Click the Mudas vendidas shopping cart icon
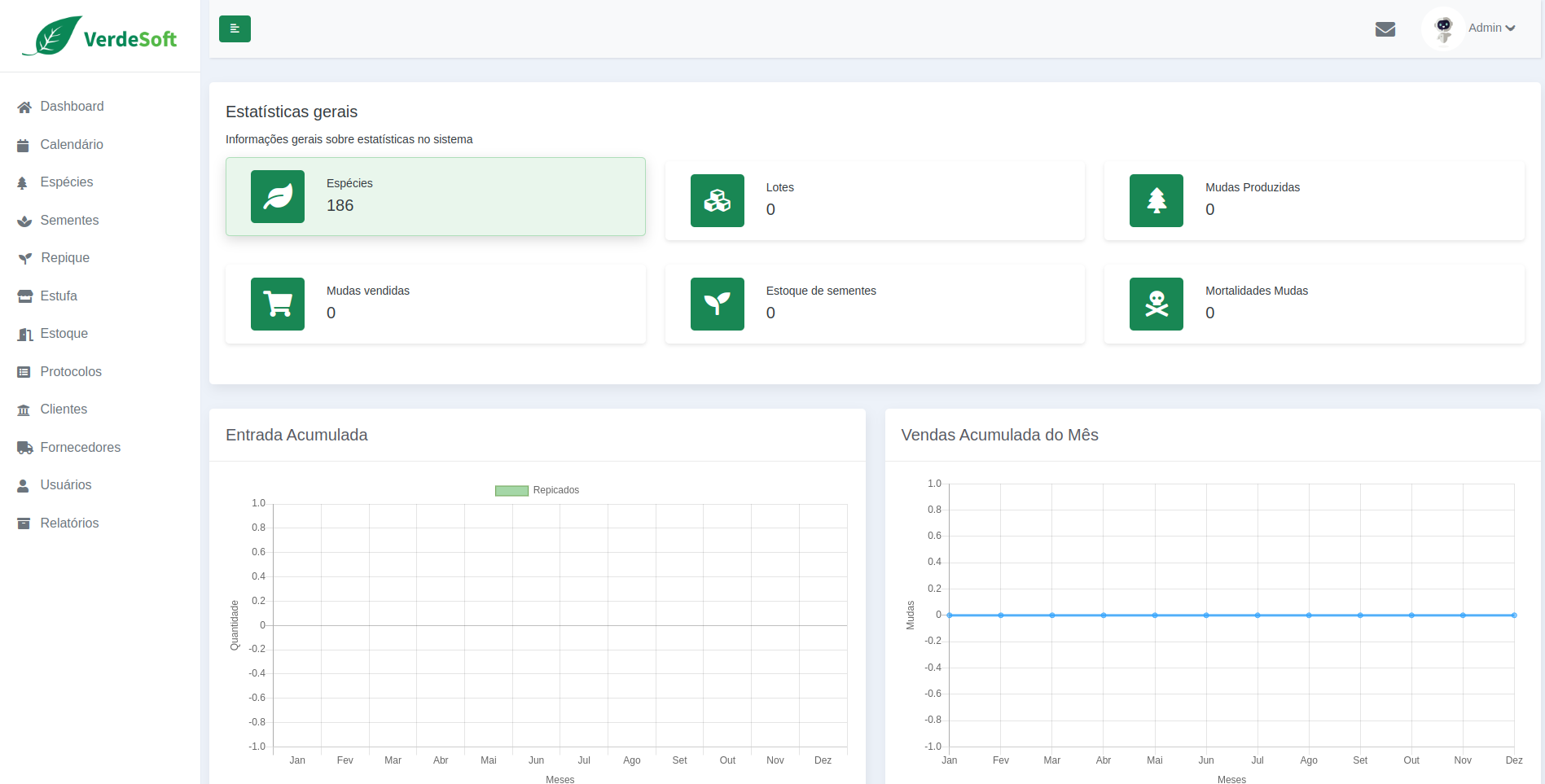This screenshot has height=784, width=1545. (x=278, y=304)
